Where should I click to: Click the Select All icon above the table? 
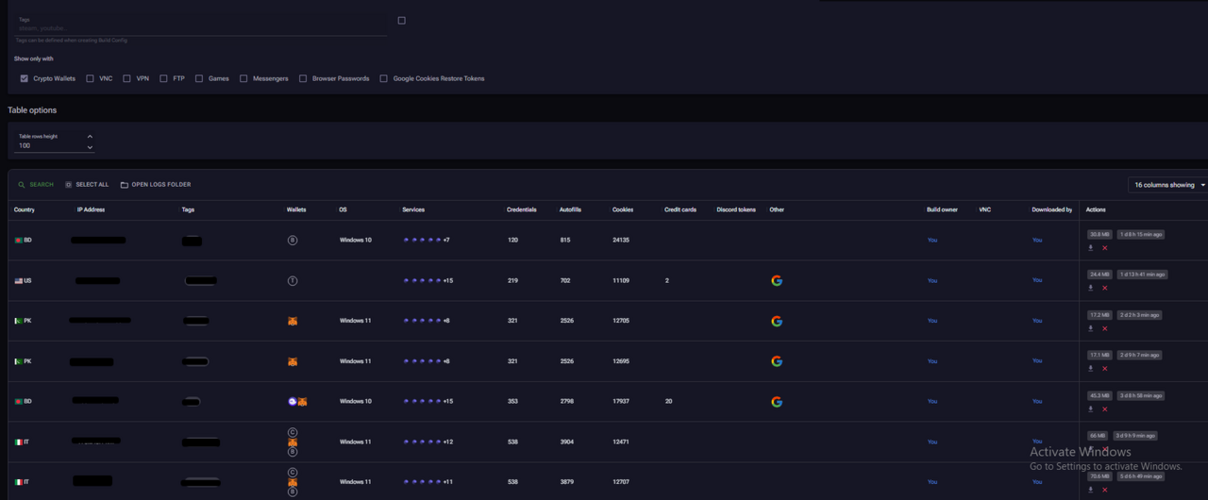[68, 185]
